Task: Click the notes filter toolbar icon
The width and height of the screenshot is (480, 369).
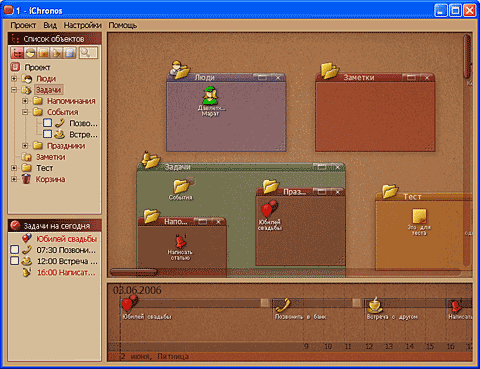Action: click(x=70, y=53)
